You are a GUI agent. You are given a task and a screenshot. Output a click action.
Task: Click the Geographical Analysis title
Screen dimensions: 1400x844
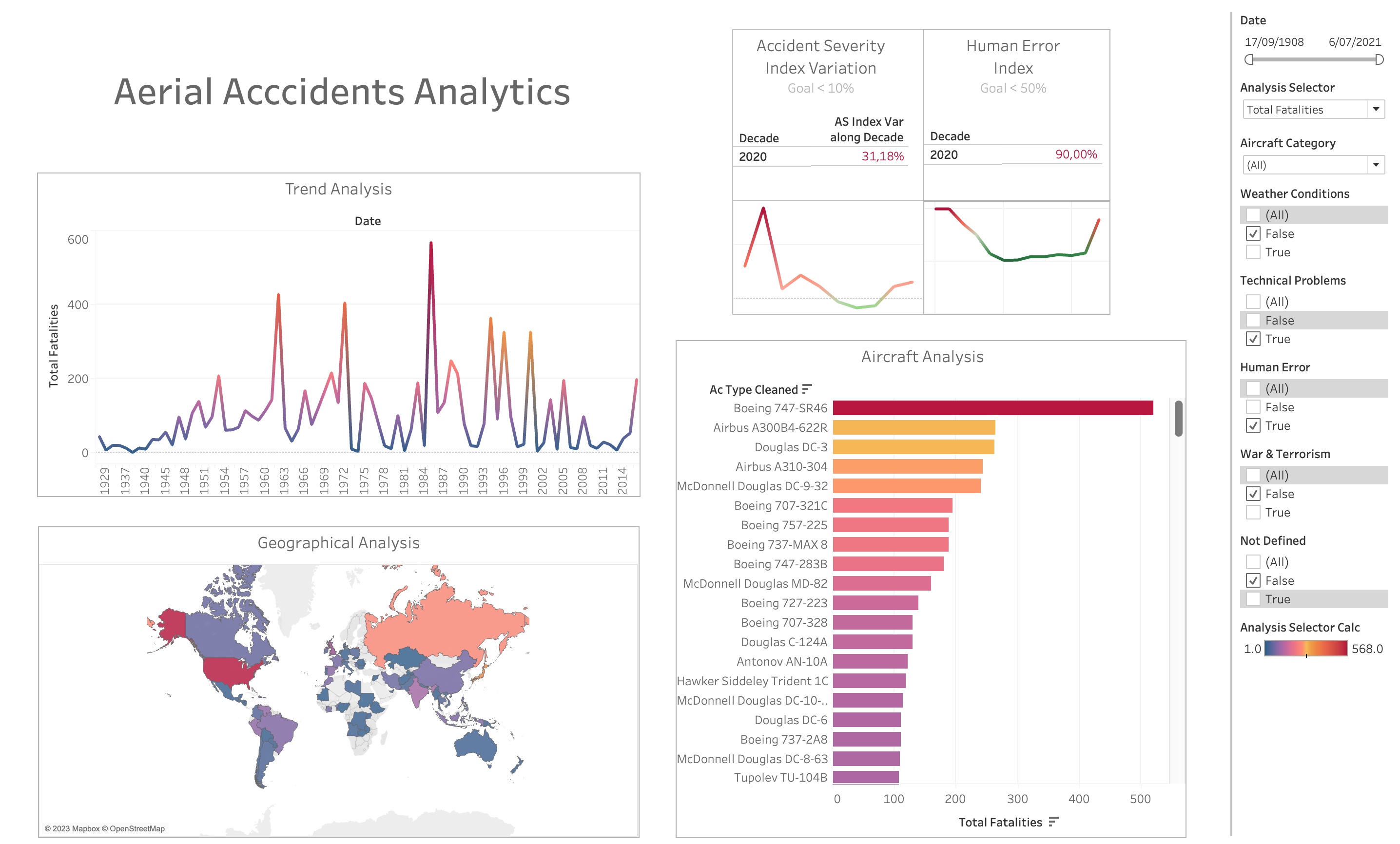click(x=338, y=543)
